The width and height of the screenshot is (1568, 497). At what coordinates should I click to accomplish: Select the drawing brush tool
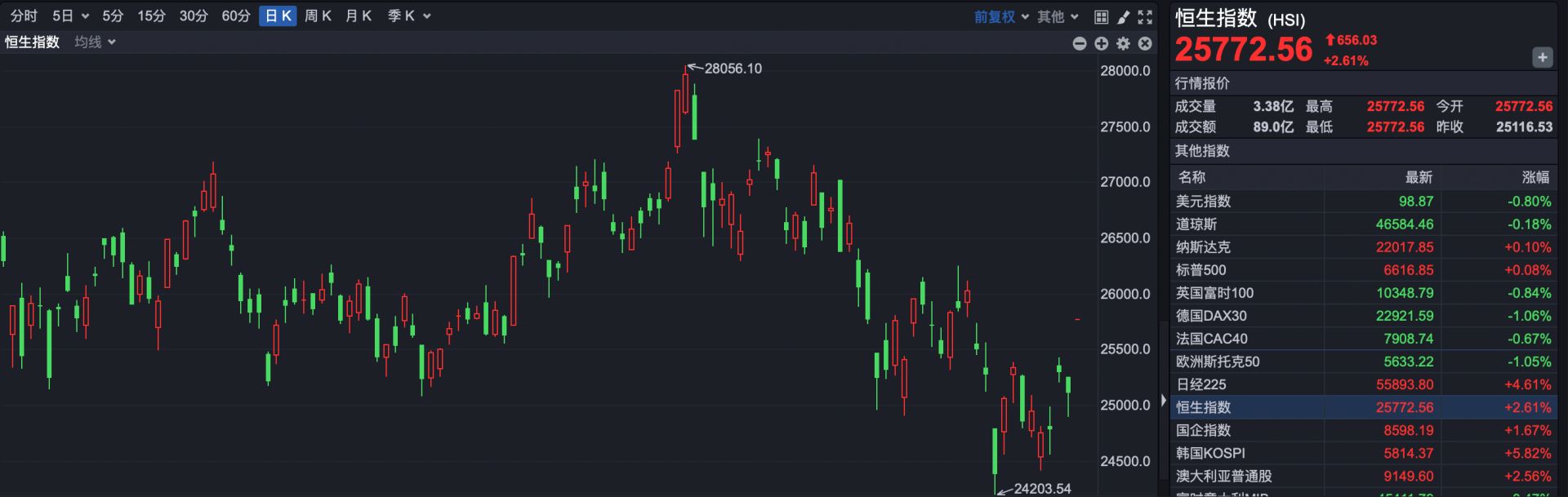1124,16
